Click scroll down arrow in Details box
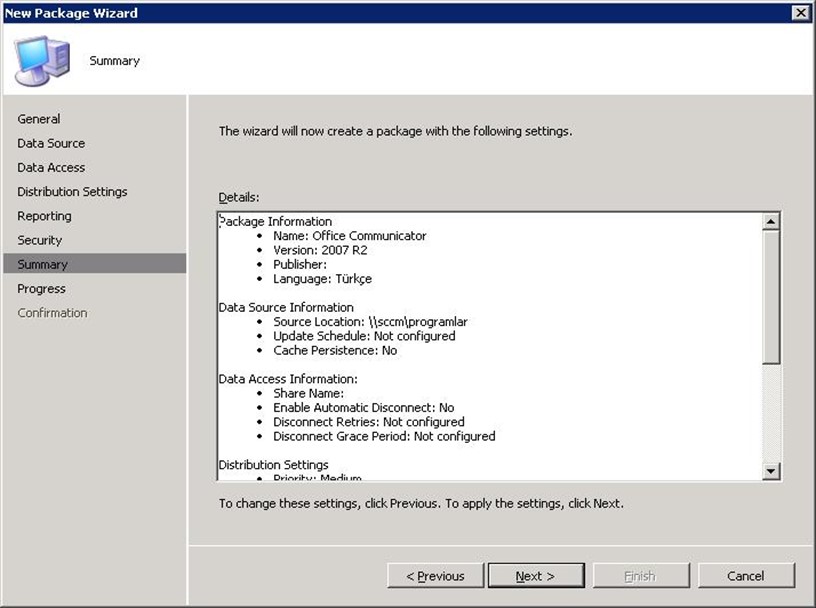The image size is (816, 608). pyautogui.click(x=771, y=471)
